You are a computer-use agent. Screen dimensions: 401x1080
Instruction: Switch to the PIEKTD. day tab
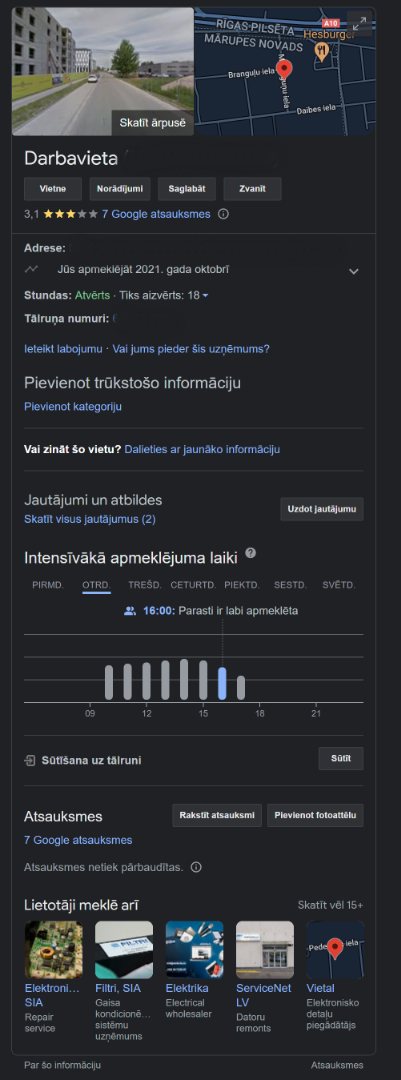[x=242, y=585]
